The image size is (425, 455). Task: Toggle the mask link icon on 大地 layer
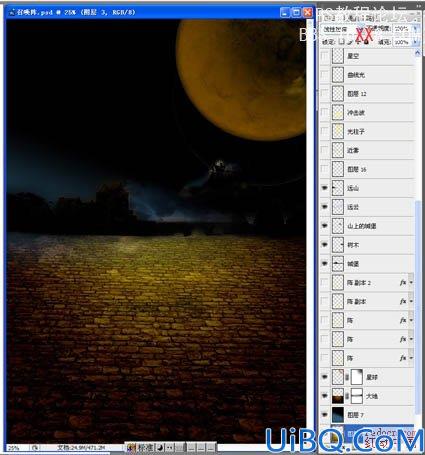point(347,396)
